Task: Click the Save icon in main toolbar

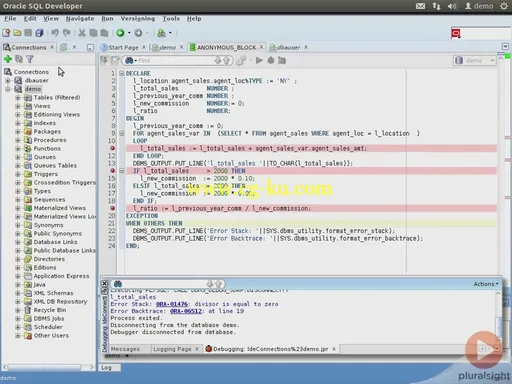Action: tap(28, 33)
